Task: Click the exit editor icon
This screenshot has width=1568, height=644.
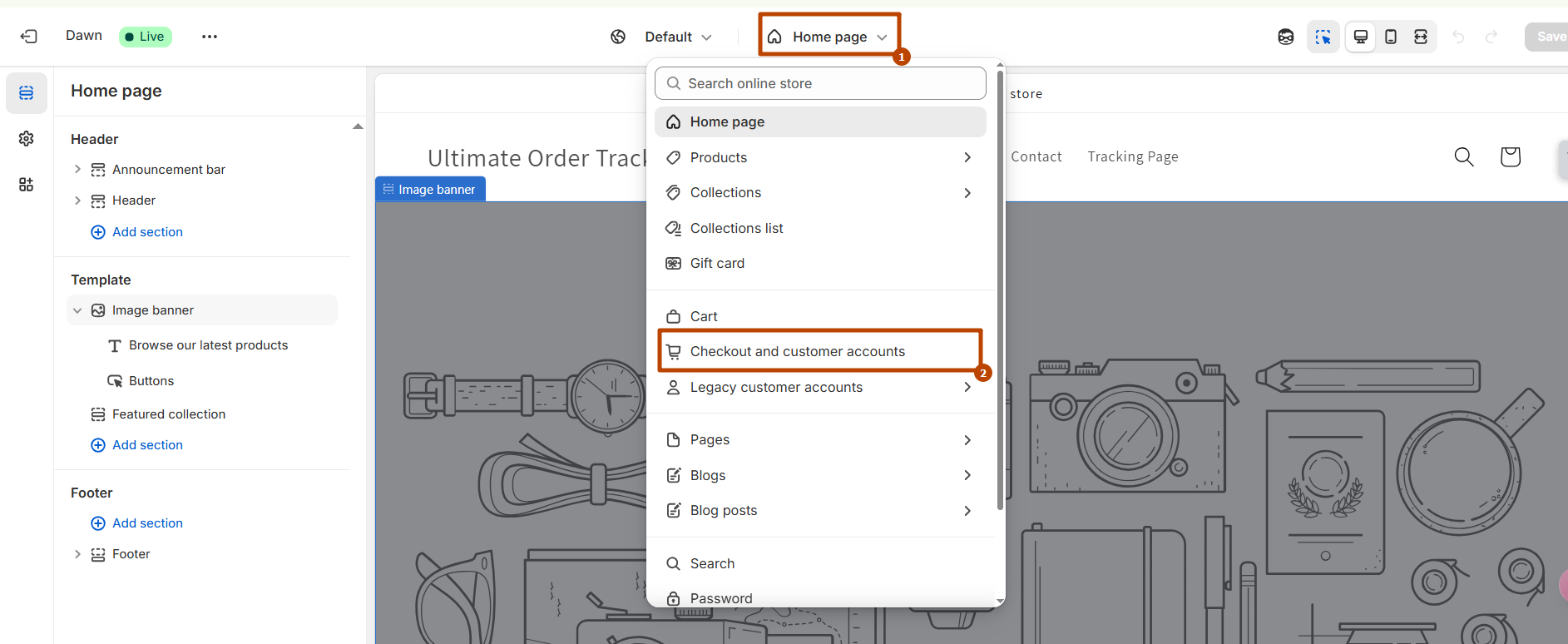Action: pos(29,37)
